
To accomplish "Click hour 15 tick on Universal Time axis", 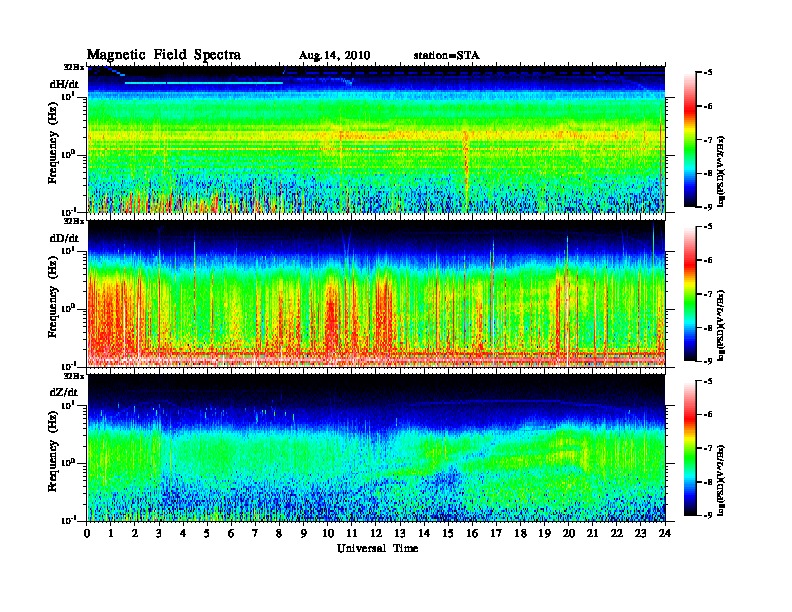I will [x=449, y=533].
